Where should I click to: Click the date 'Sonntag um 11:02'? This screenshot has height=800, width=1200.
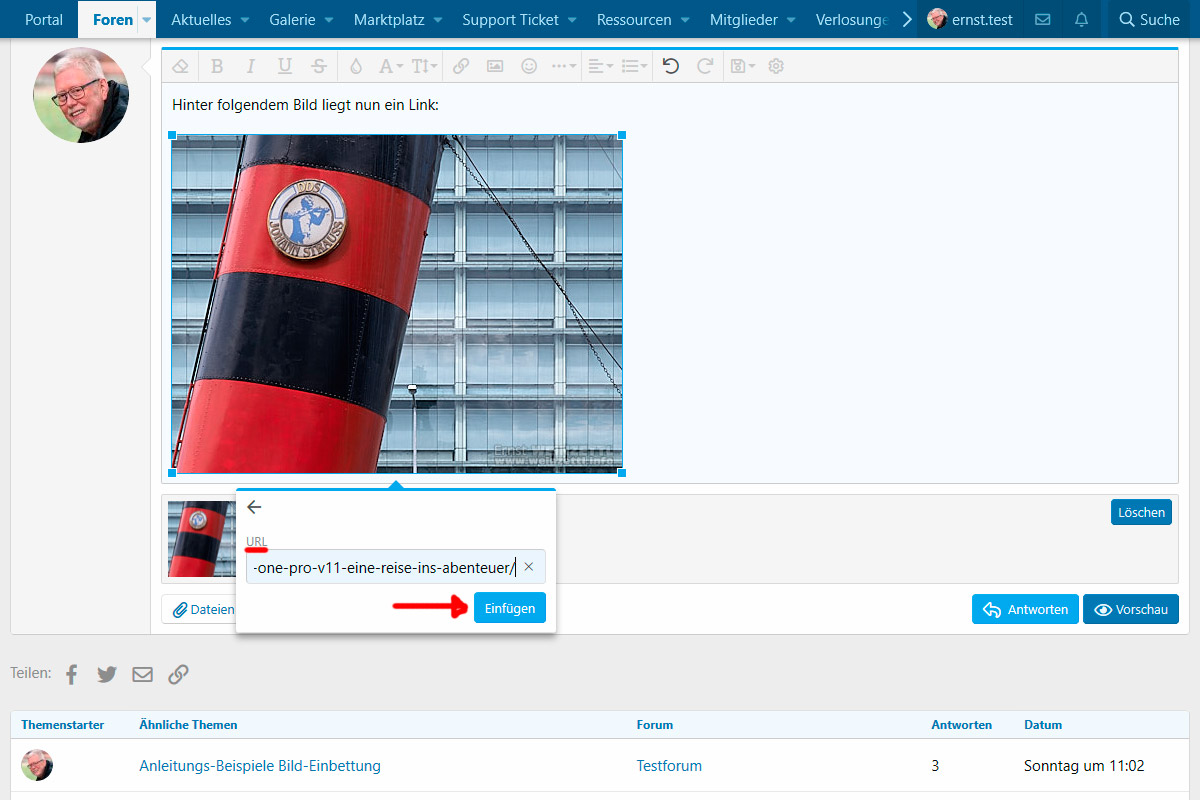1084,766
